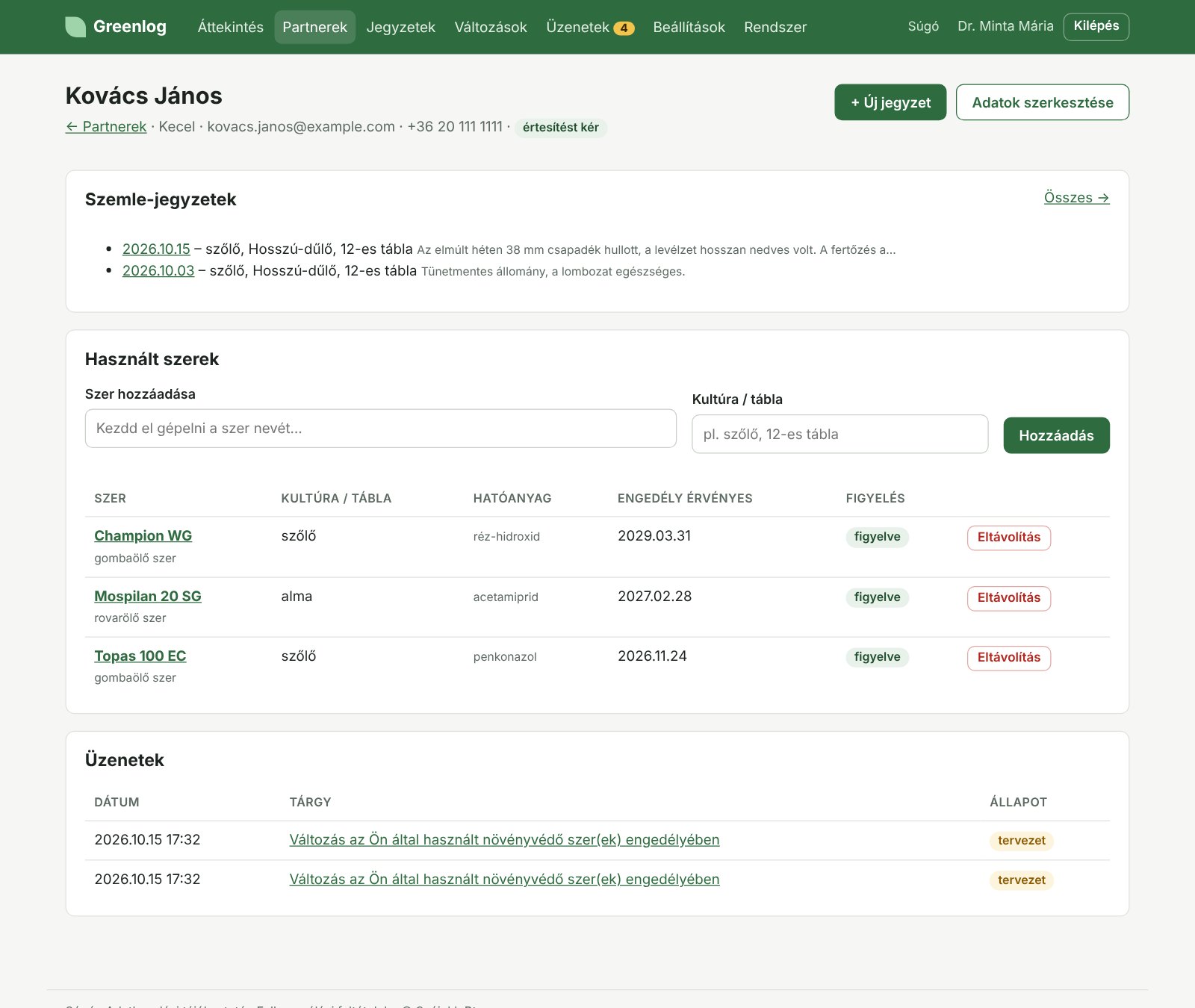Screen dimensions: 1195x1008
Task: Remove Topas 100 EC with Eltávolítás
Action: coord(1008,658)
